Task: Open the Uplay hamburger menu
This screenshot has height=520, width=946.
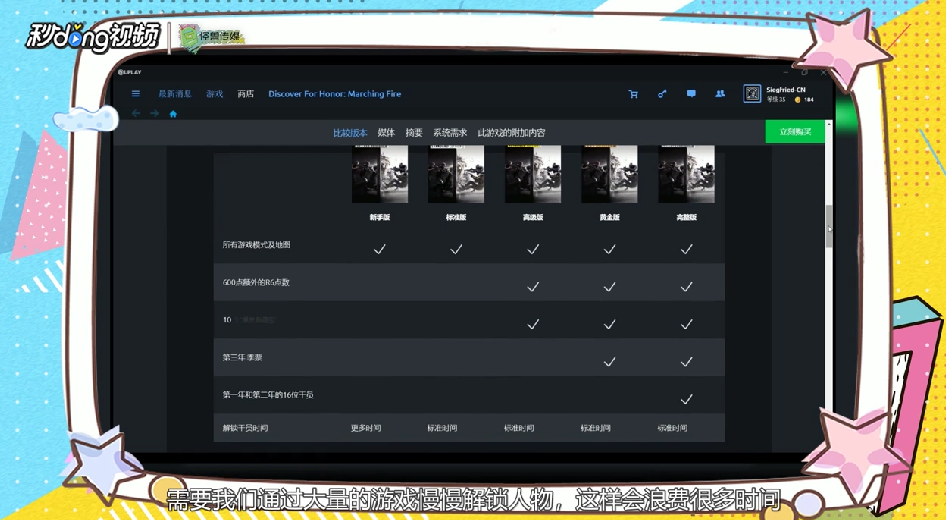Action: point(136,94)
